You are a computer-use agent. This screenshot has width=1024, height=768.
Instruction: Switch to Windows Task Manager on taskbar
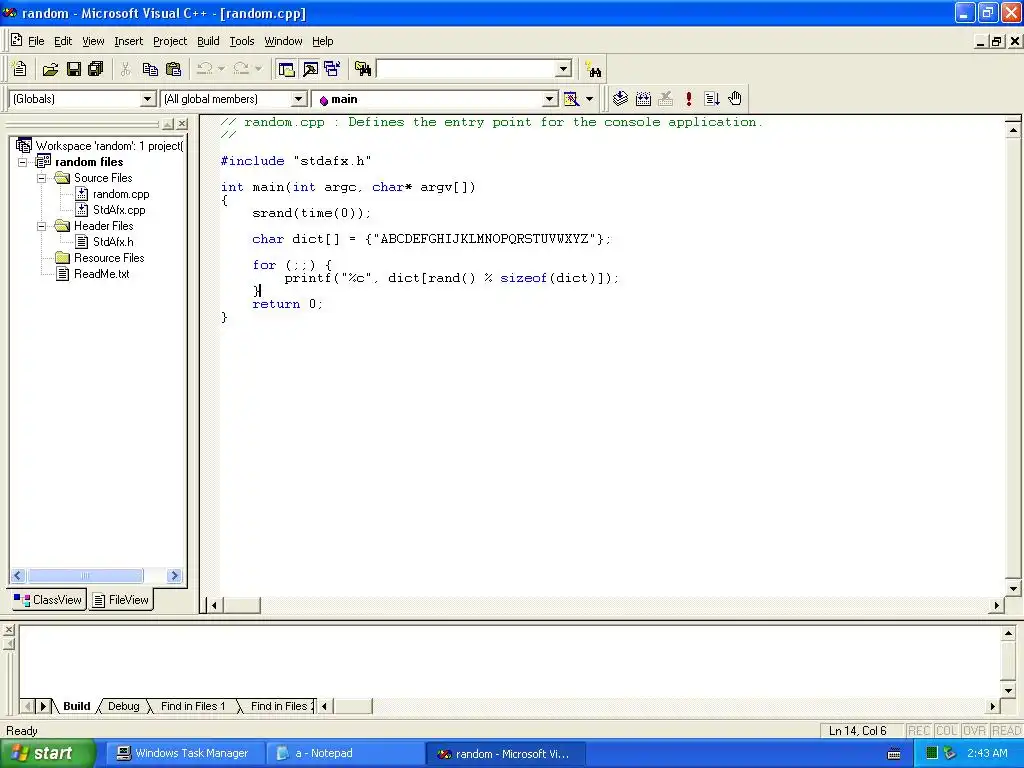[x=184, y=754]
